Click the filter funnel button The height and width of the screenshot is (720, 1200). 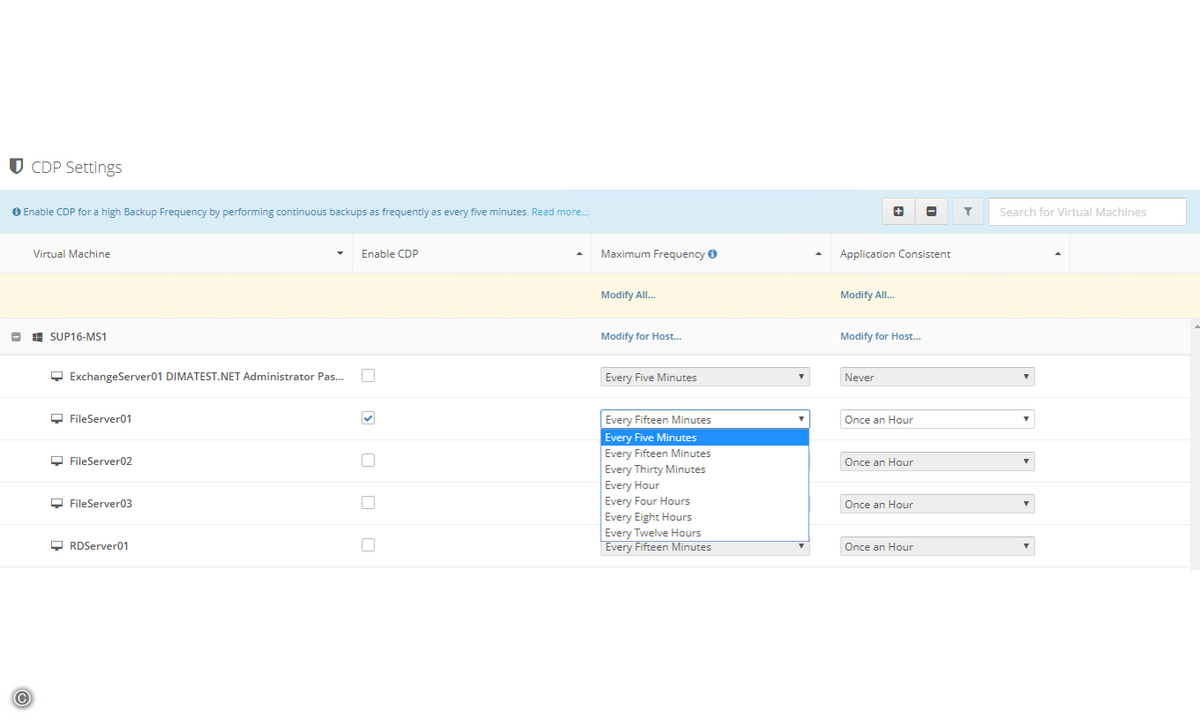tap(968, 211)
